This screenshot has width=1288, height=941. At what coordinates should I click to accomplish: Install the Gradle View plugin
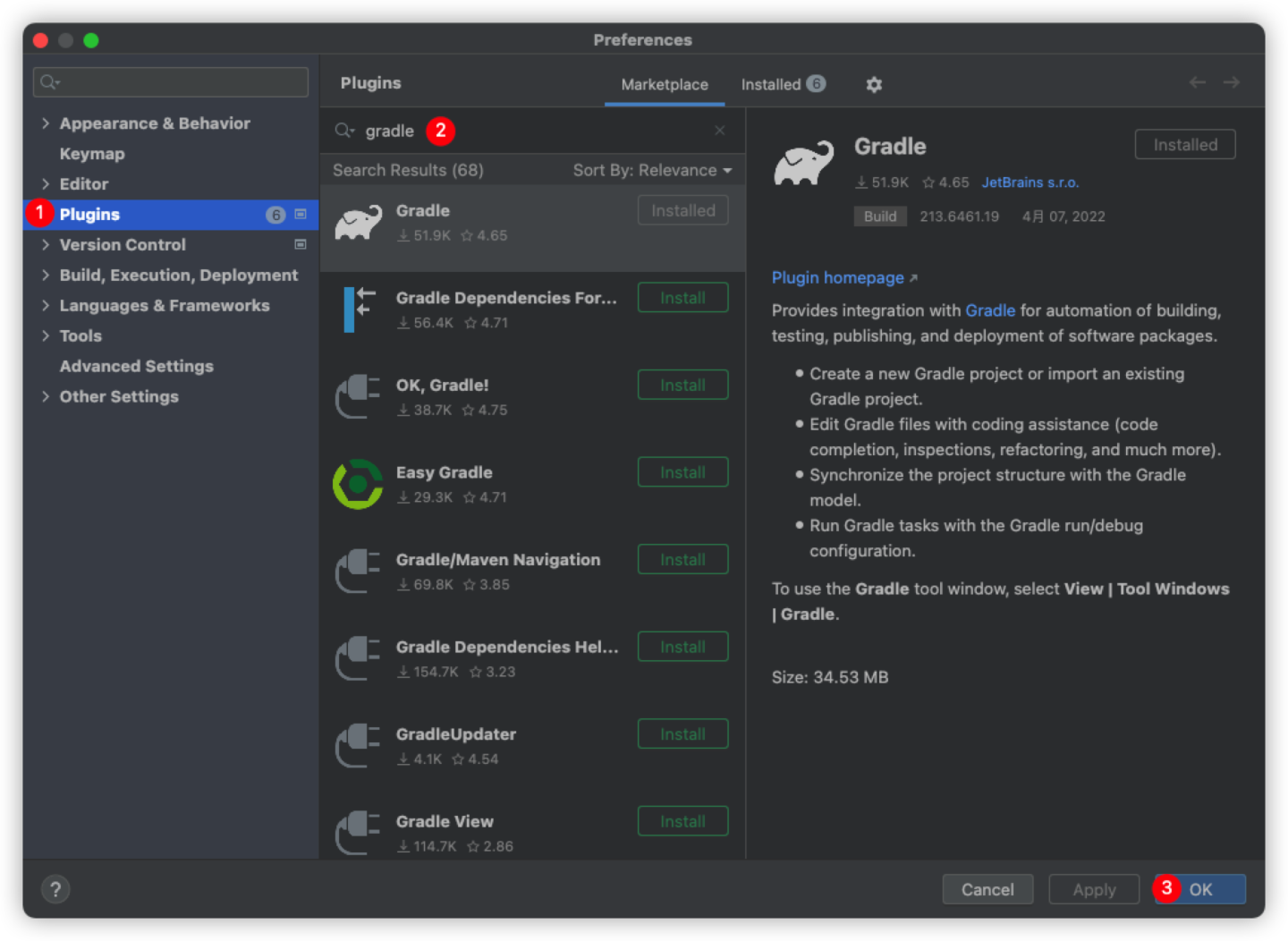click(x=682, y=821)
